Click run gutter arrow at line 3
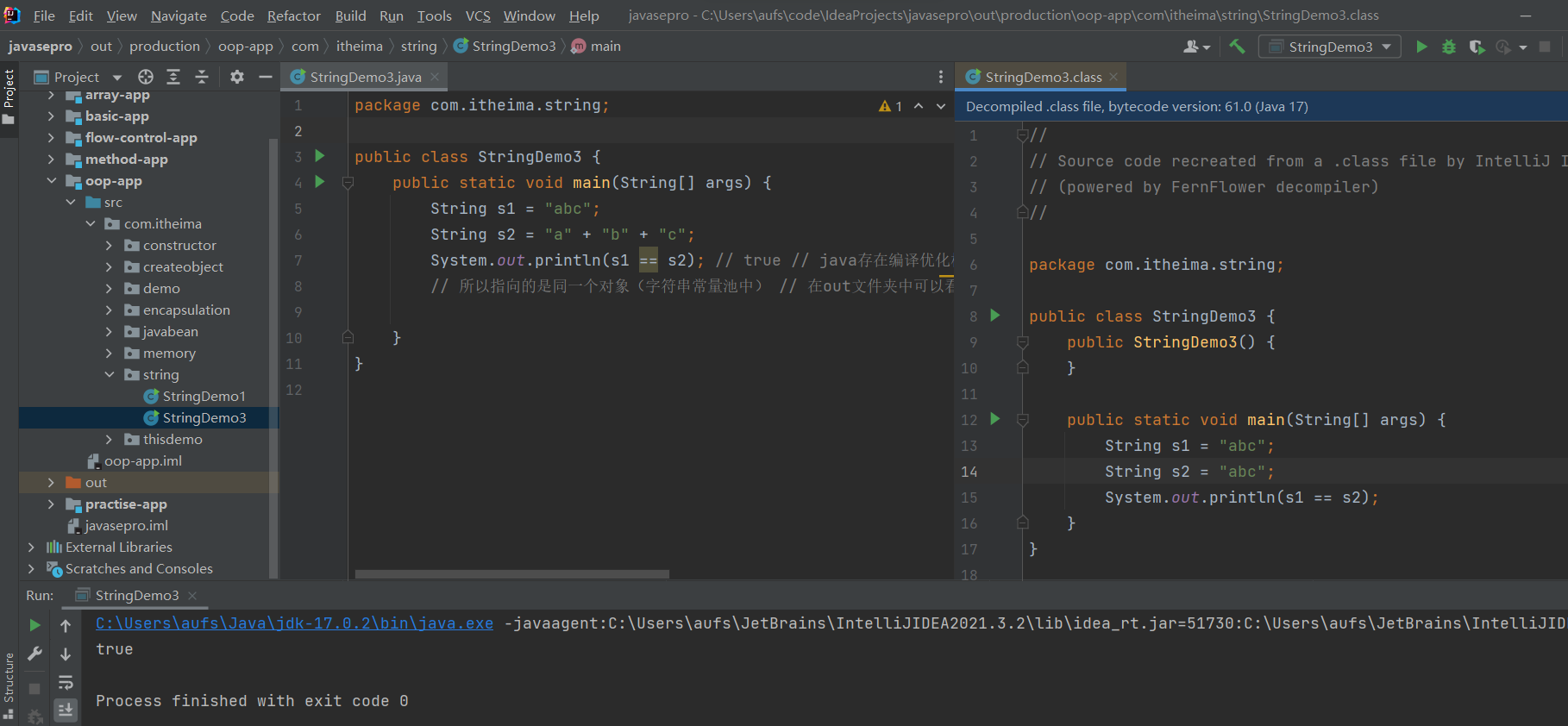 pyautogui.click(x=320, y=156)
